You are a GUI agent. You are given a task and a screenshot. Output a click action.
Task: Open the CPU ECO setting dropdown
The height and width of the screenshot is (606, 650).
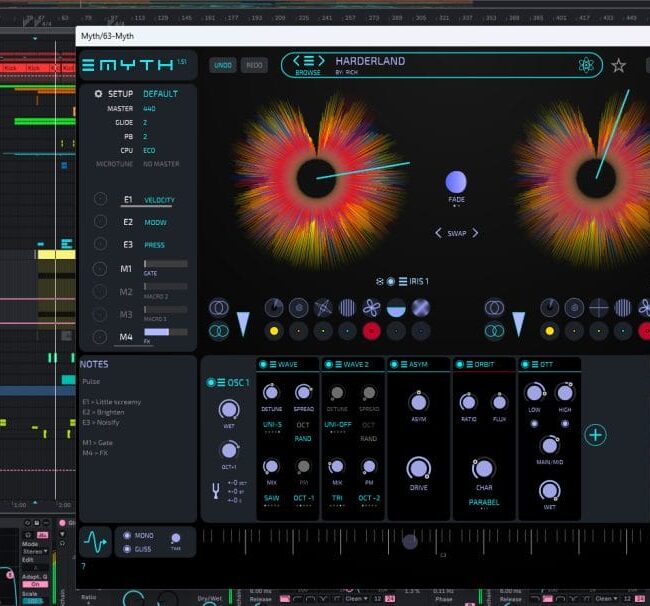tap(149, 150)
